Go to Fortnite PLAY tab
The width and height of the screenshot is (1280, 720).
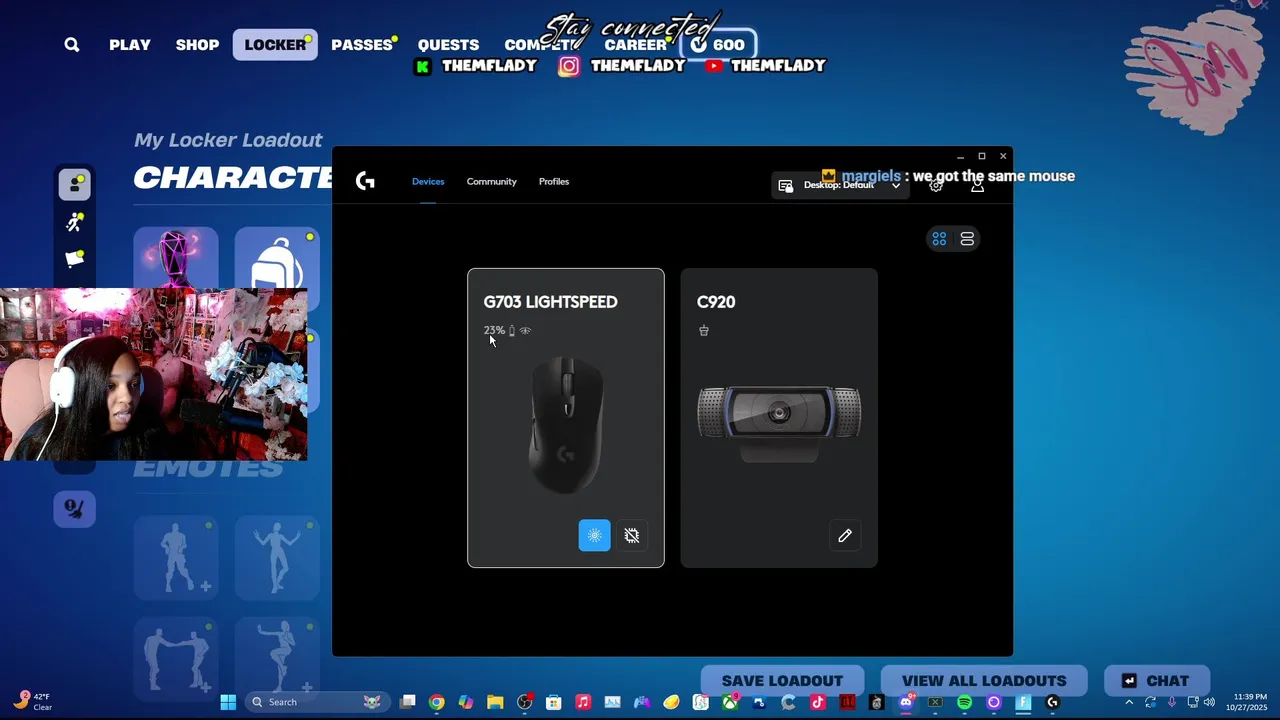[x=130, y=45]
